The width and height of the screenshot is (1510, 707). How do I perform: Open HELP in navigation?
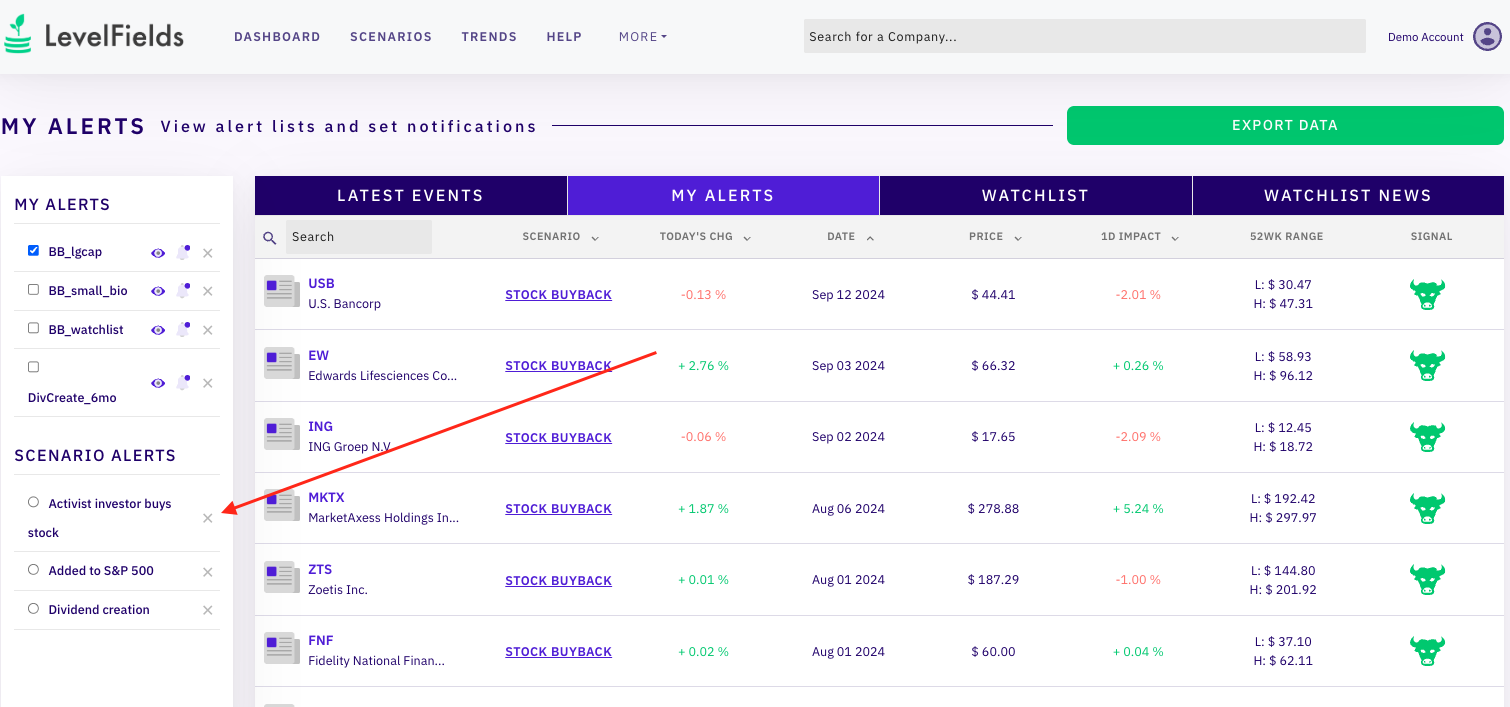(564, 37)
